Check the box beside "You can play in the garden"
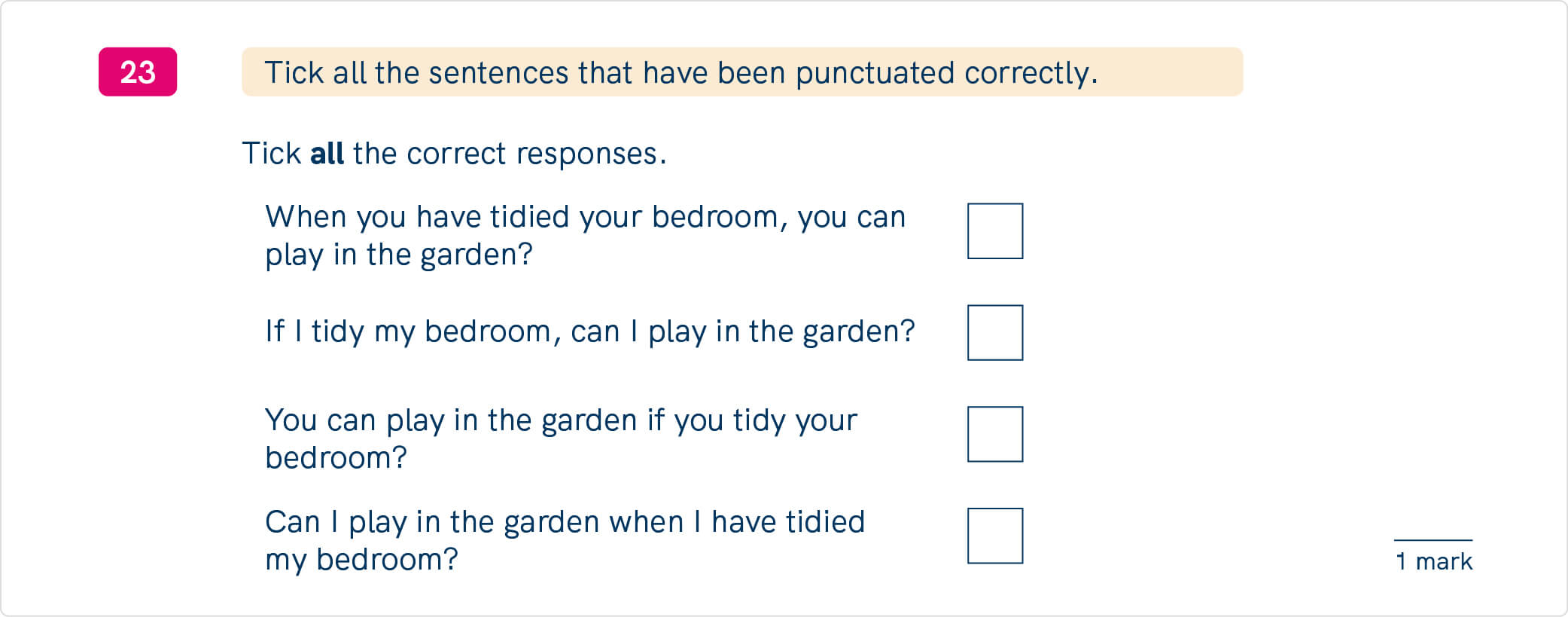This screenshot has height=617, width=1568. pos(994,434)
